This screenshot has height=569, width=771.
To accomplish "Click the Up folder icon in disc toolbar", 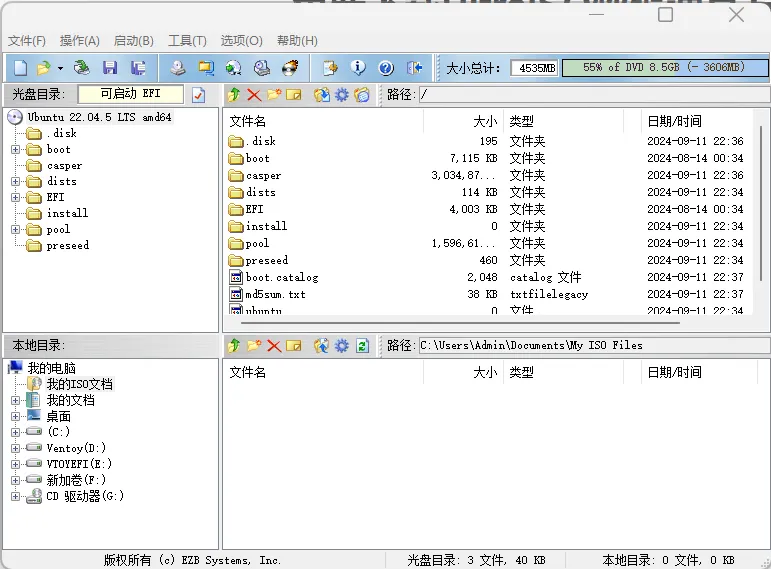I will coord(234,94).
